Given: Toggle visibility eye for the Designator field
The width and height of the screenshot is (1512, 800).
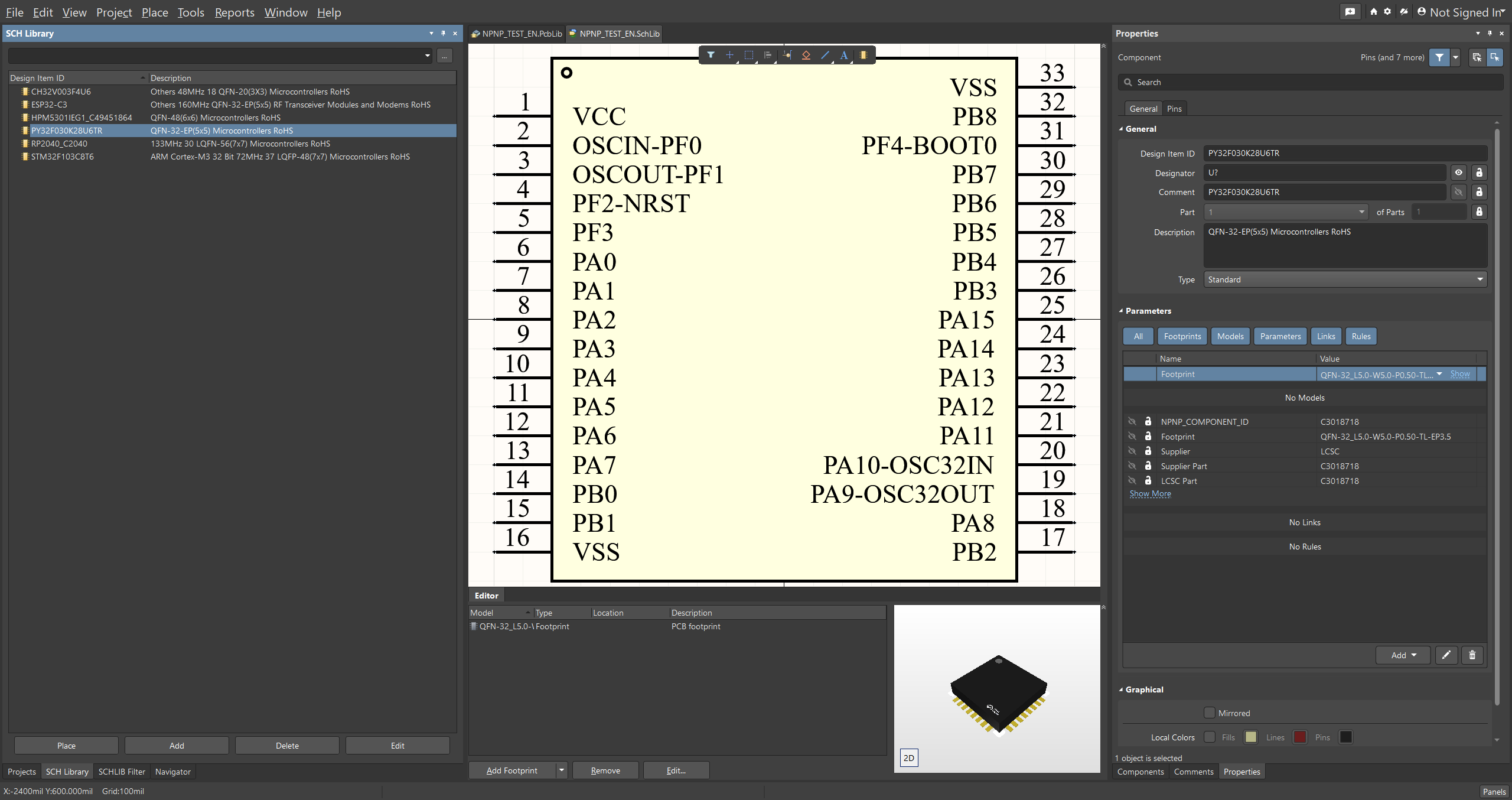Looking at the screenshot, I should [1459, 173].
